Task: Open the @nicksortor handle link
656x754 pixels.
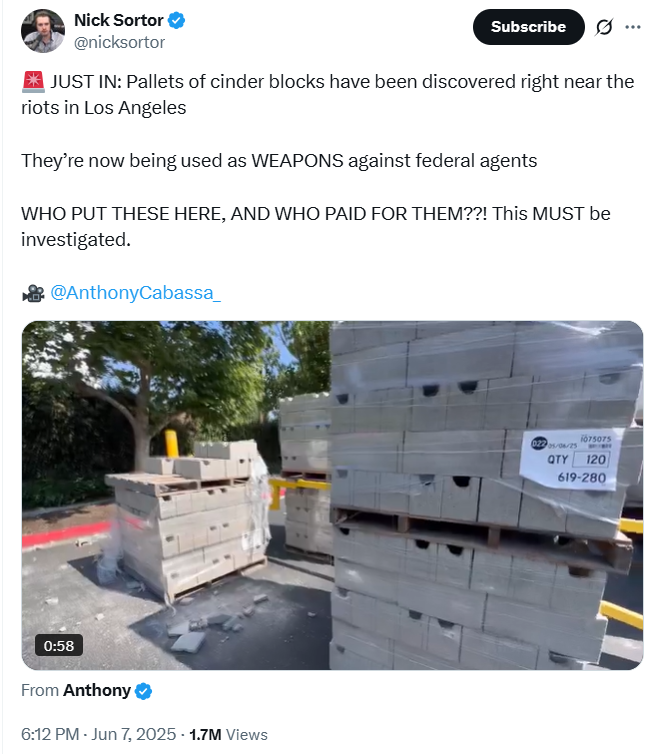Action: click(119, 42)
